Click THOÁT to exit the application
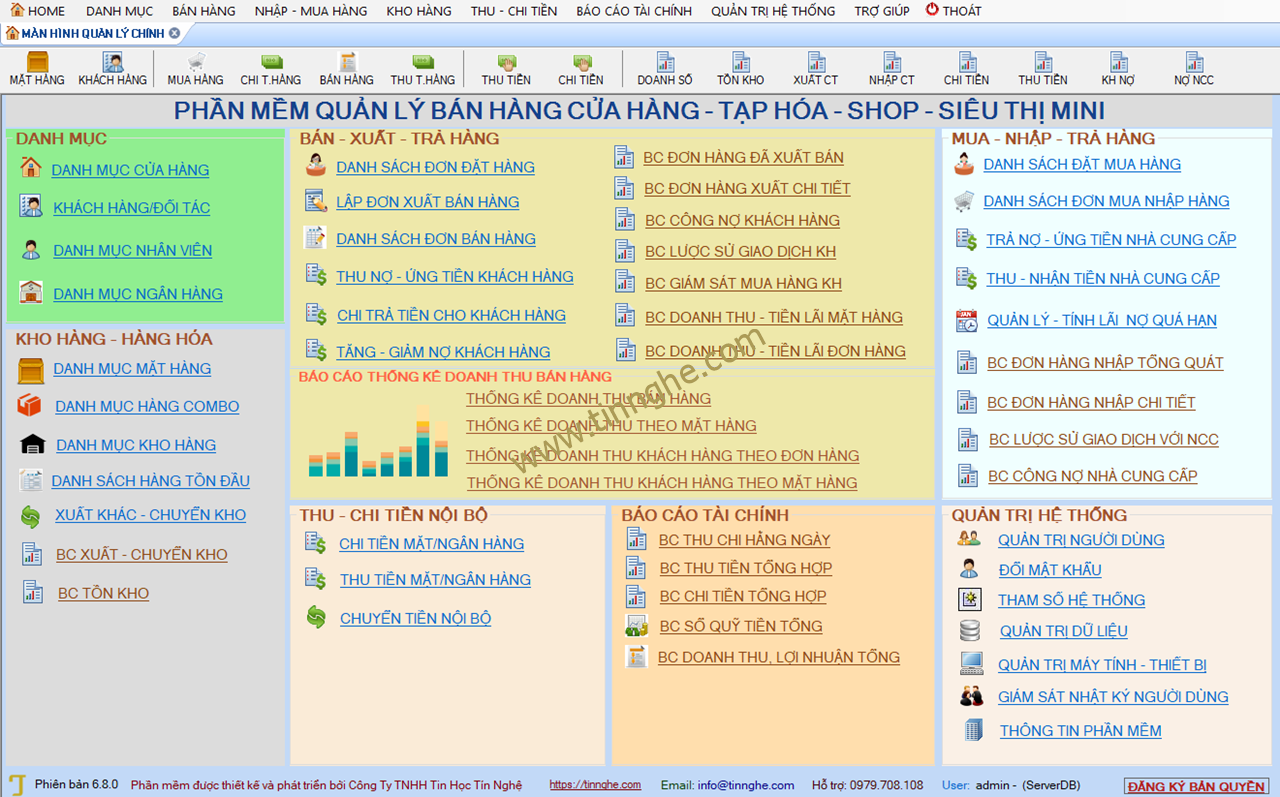 [x=953, y=11]
